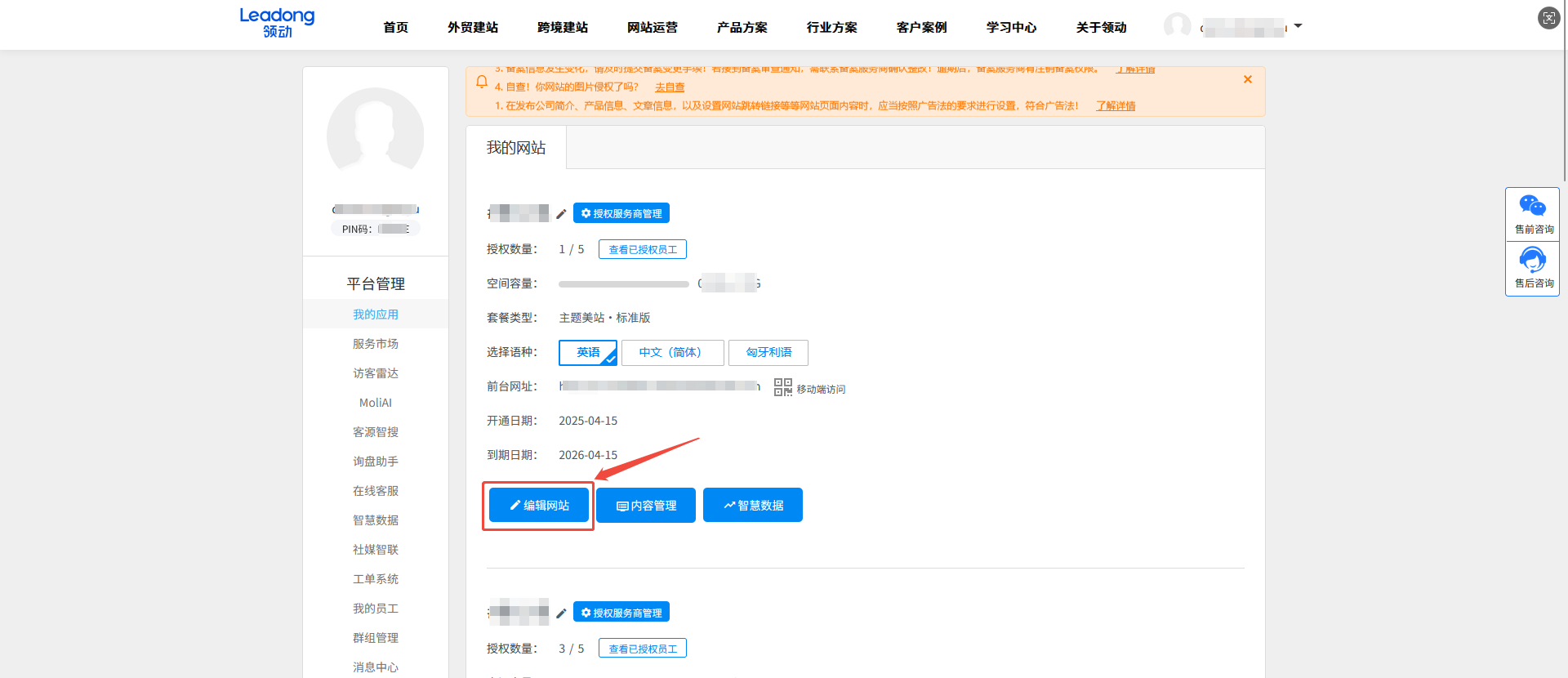Open pre-sales WeChat consultation
The image size is (1568, 678).
click(x=1533, y=215)
